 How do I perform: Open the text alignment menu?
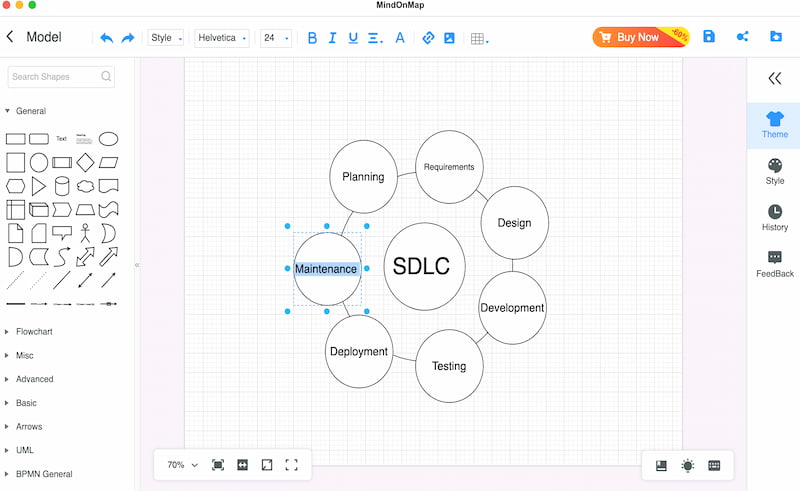point(375,38)
